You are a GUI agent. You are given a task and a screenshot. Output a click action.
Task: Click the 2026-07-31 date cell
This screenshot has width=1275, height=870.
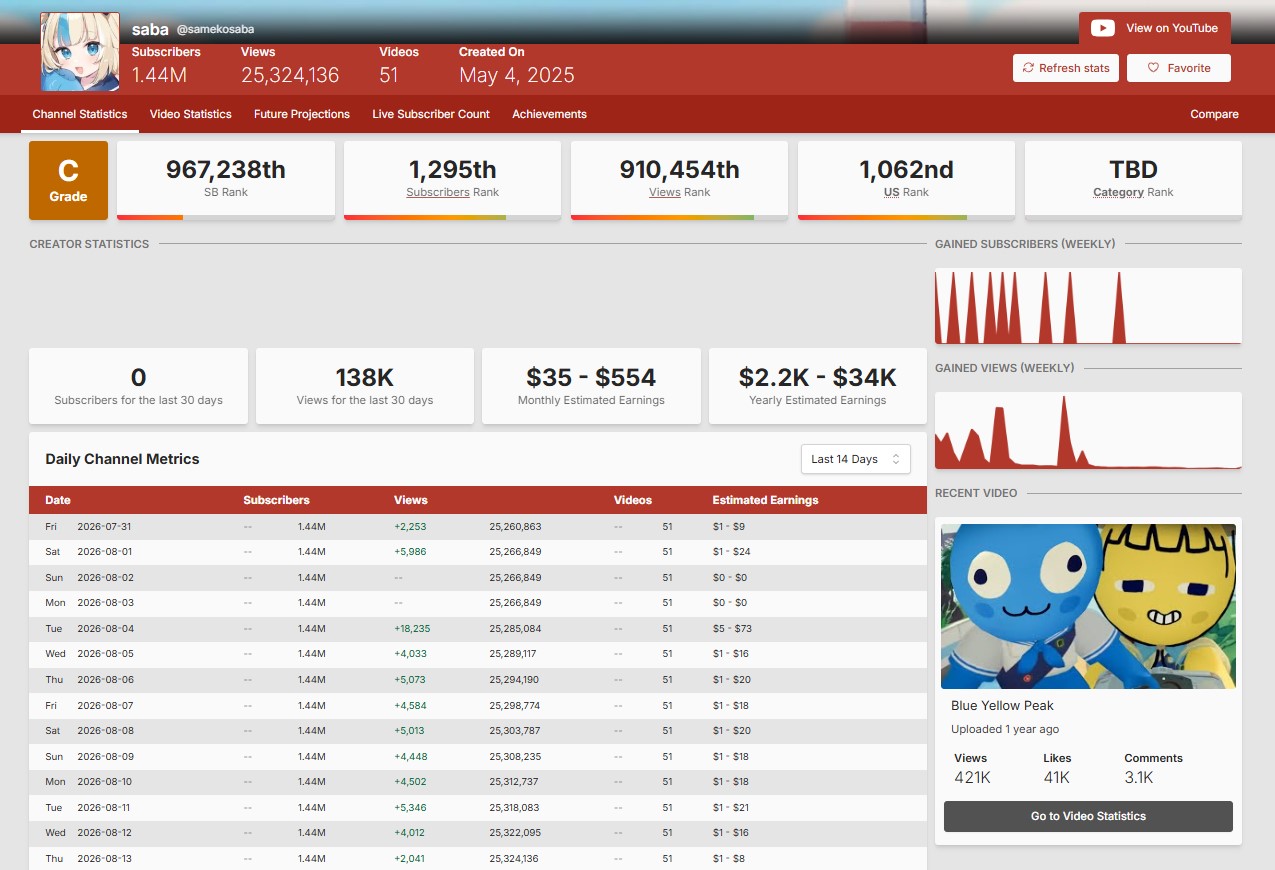coord(104,527)
